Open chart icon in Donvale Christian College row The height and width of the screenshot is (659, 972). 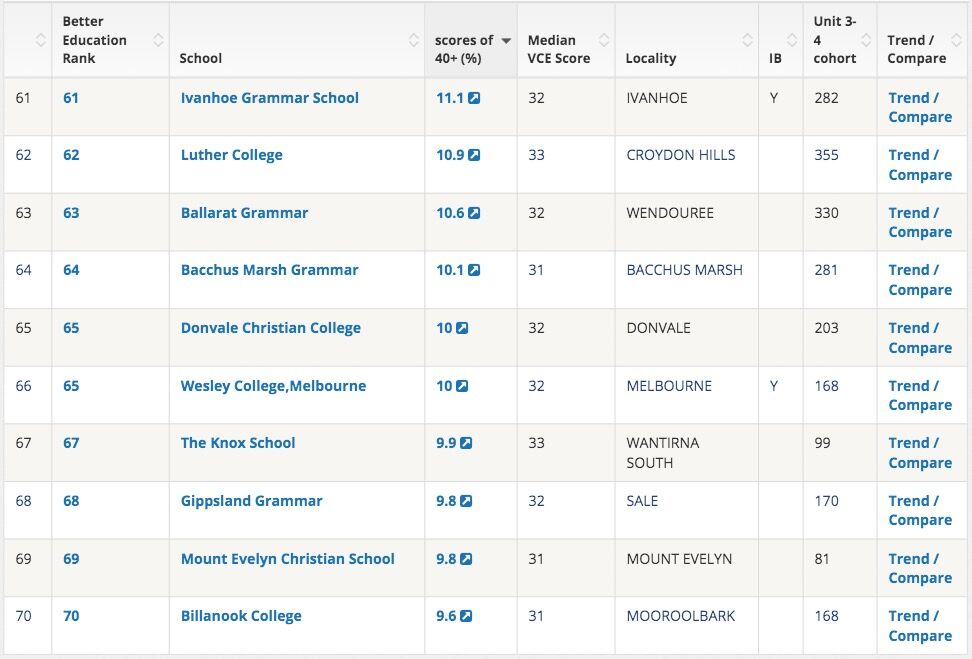coord(462,329)
